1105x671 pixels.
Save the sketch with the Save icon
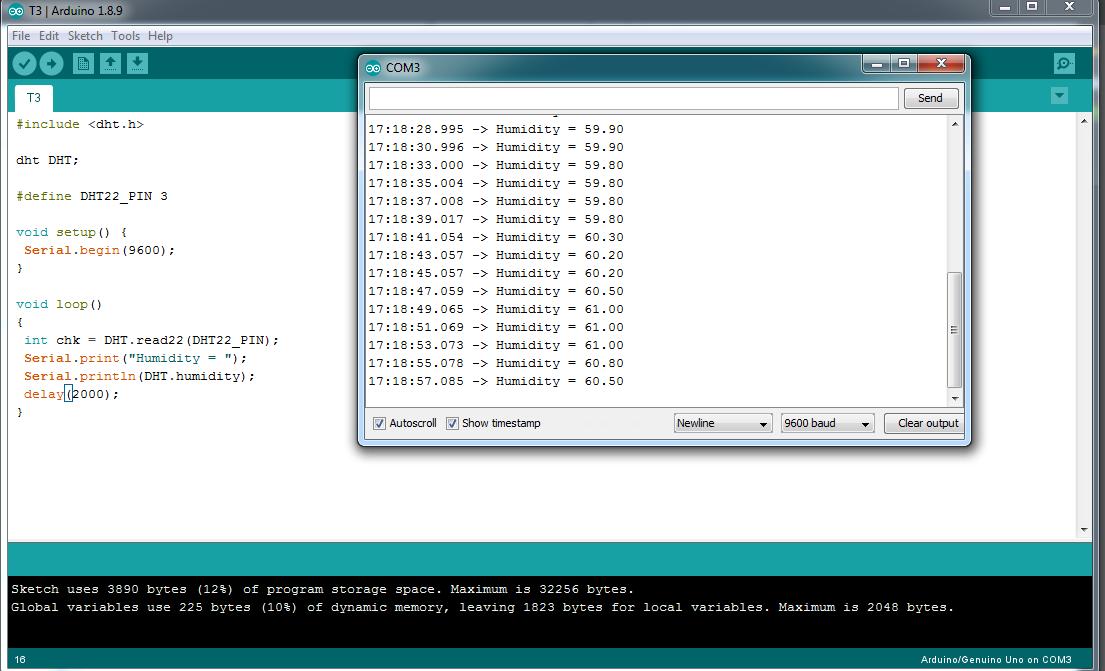point(137,64)
